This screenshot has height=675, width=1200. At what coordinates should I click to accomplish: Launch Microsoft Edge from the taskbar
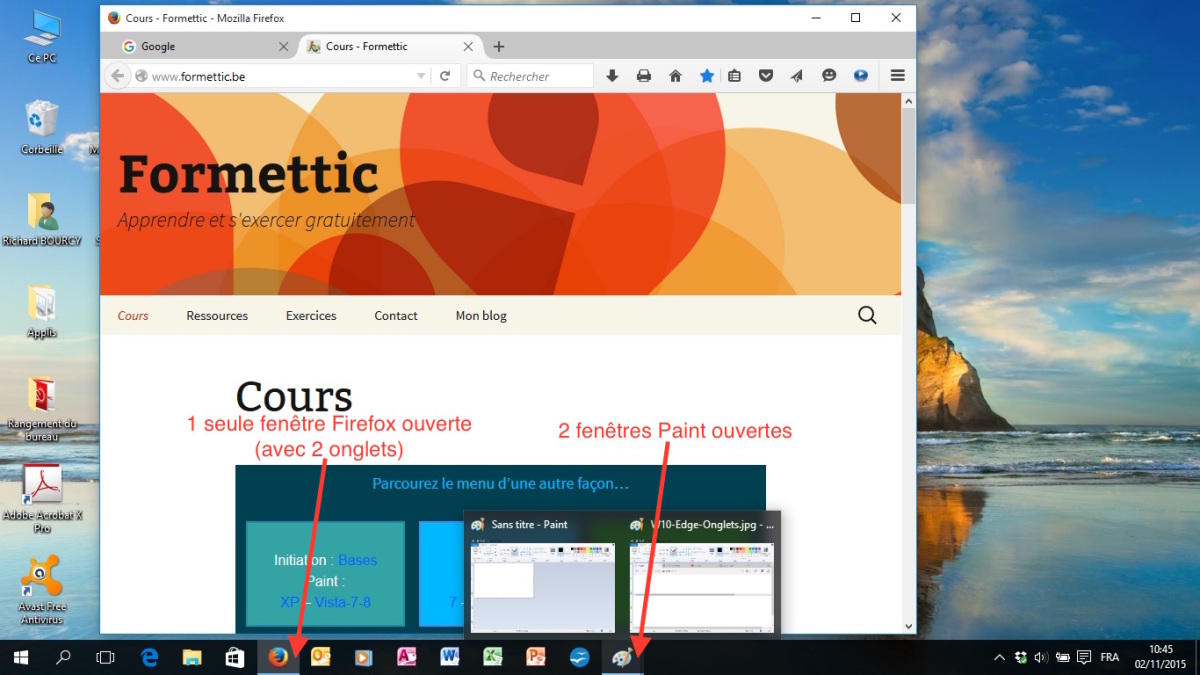point(150,657)
